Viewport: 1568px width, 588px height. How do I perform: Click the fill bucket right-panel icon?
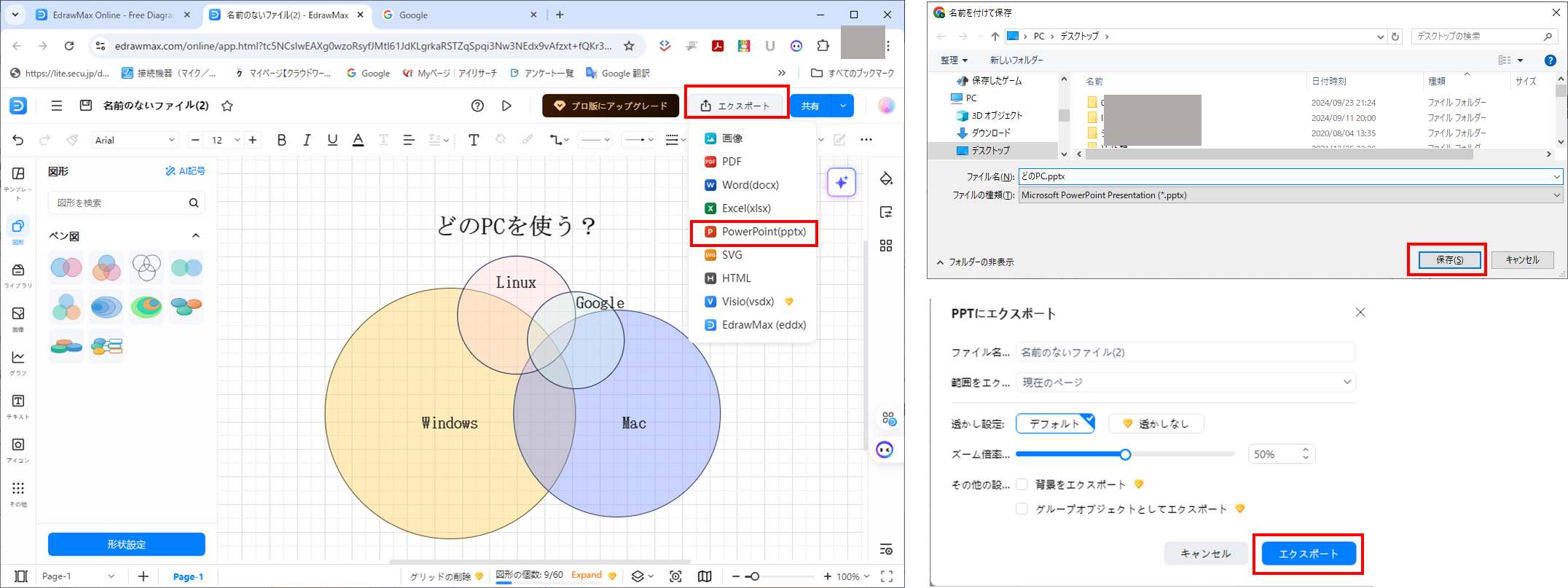(886, 179)
